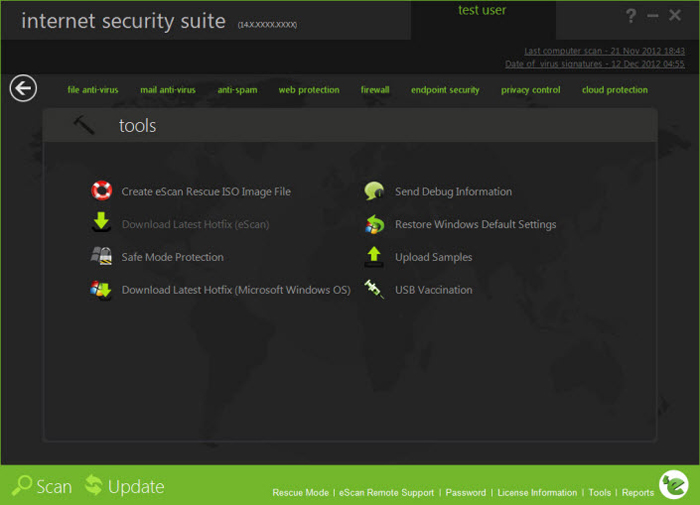The image size is (700, 505).
Task: Click the Last computer scan link
Action: 604,51
